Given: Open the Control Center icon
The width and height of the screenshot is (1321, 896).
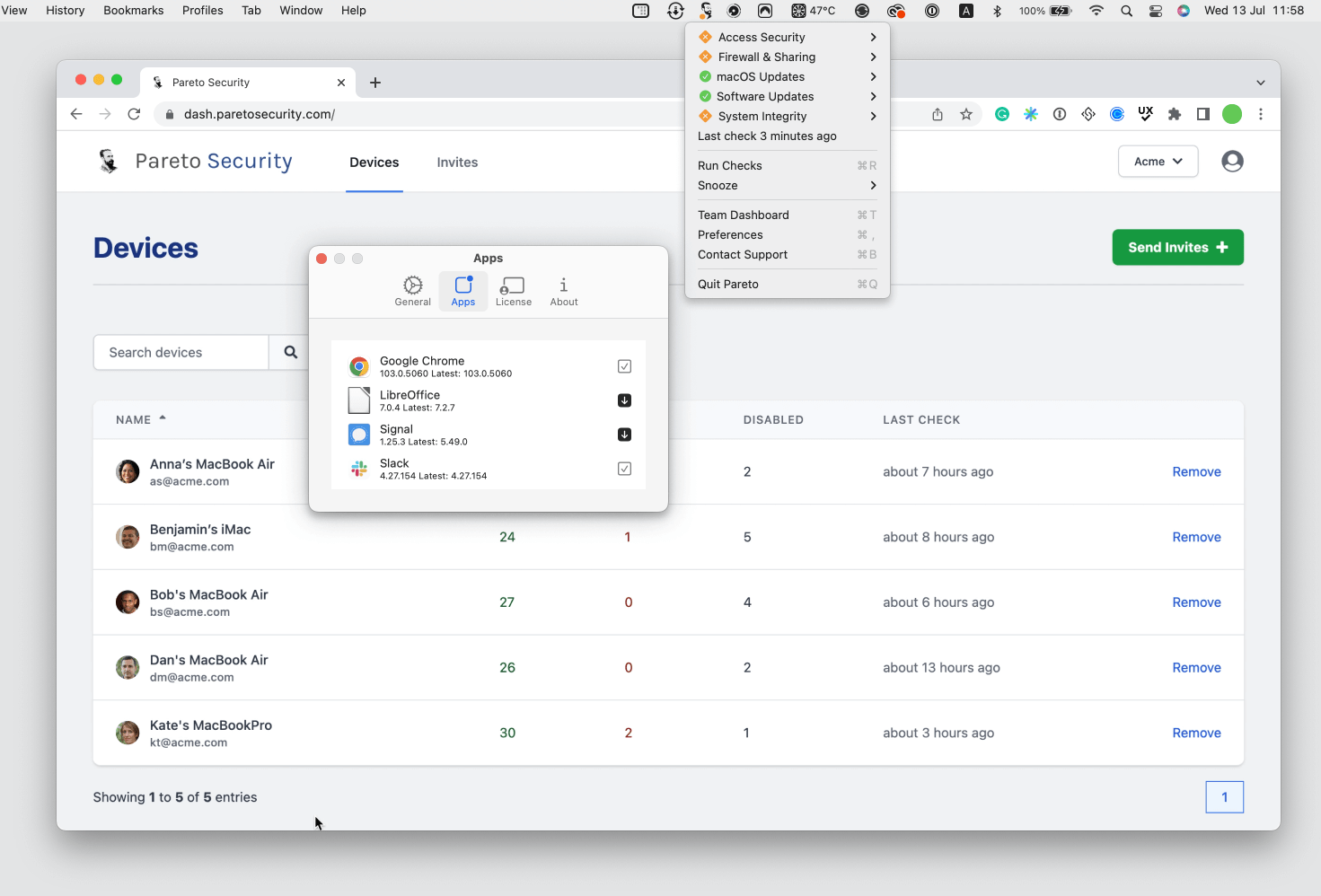Looking at the screenshot, I should click(1156, 11).
